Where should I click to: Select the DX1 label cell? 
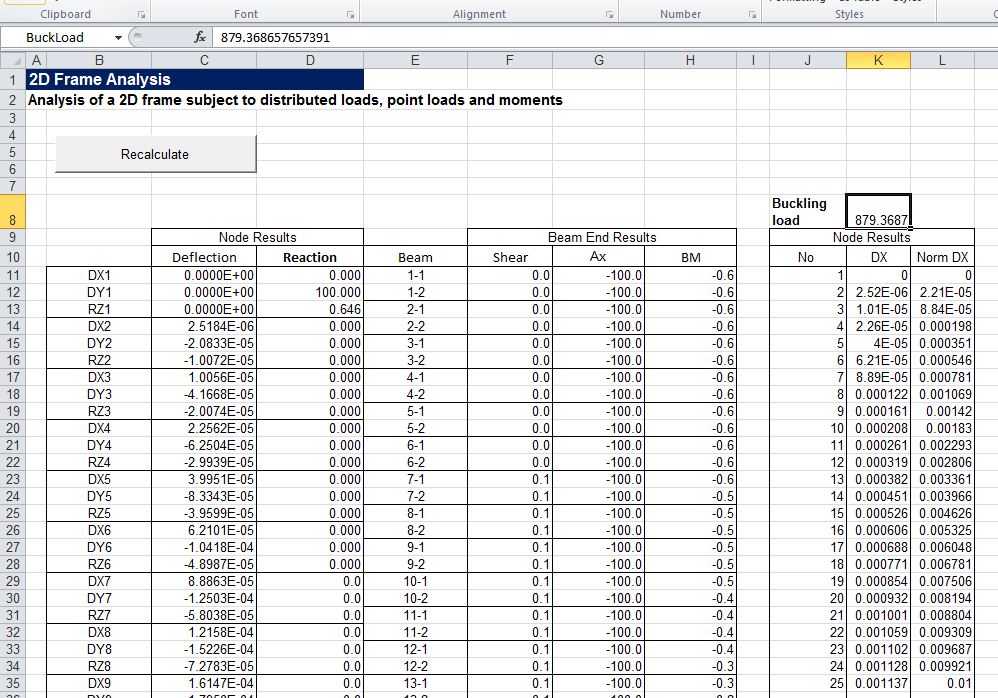point(99,274)
